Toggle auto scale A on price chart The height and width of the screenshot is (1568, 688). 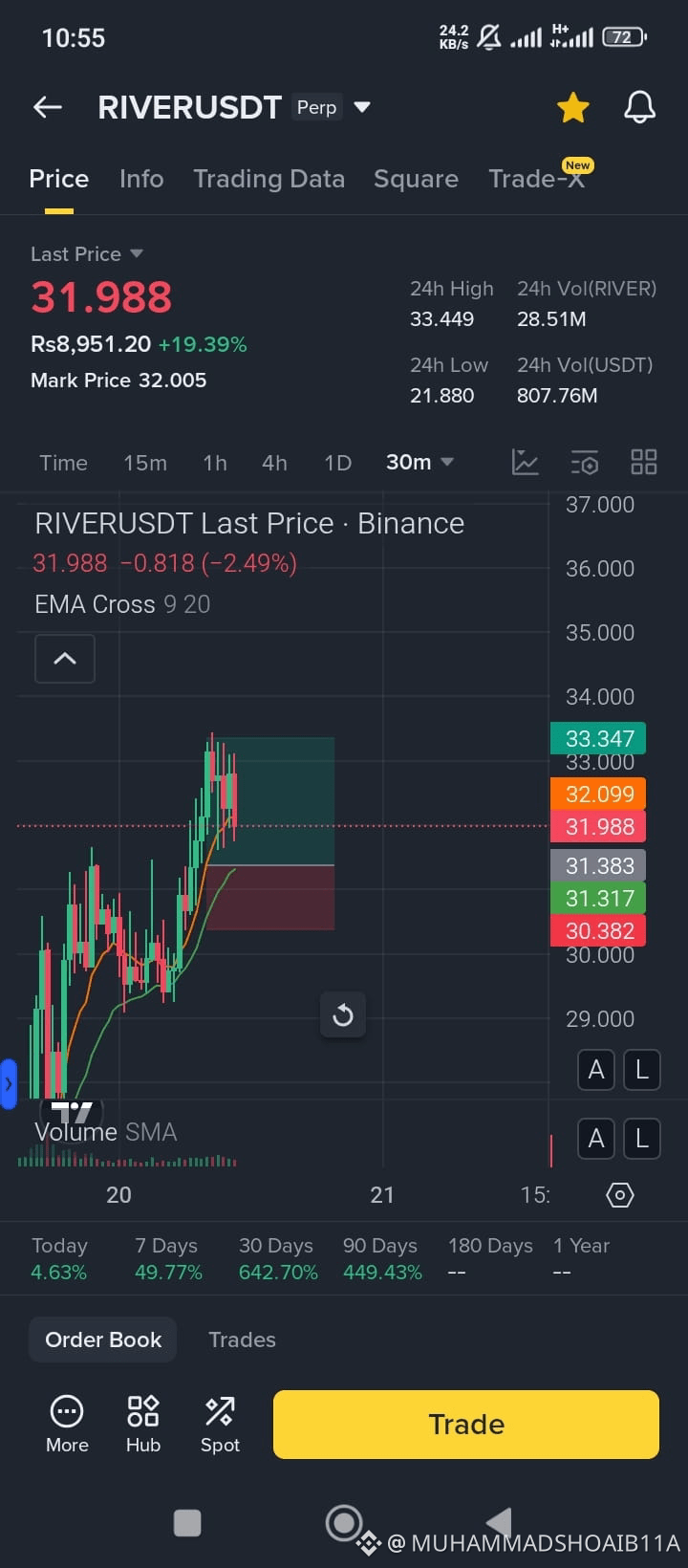[x=596, y=1070]
